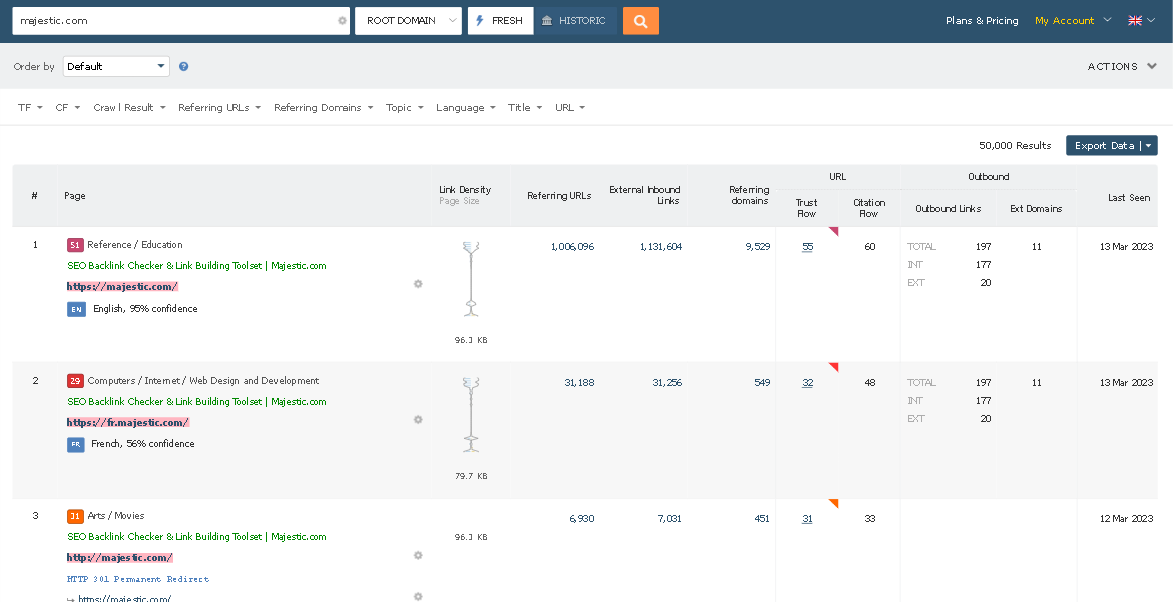Open the Order by dropdown
This screenshot has height=602, width=1173.
tap(115, 66)
